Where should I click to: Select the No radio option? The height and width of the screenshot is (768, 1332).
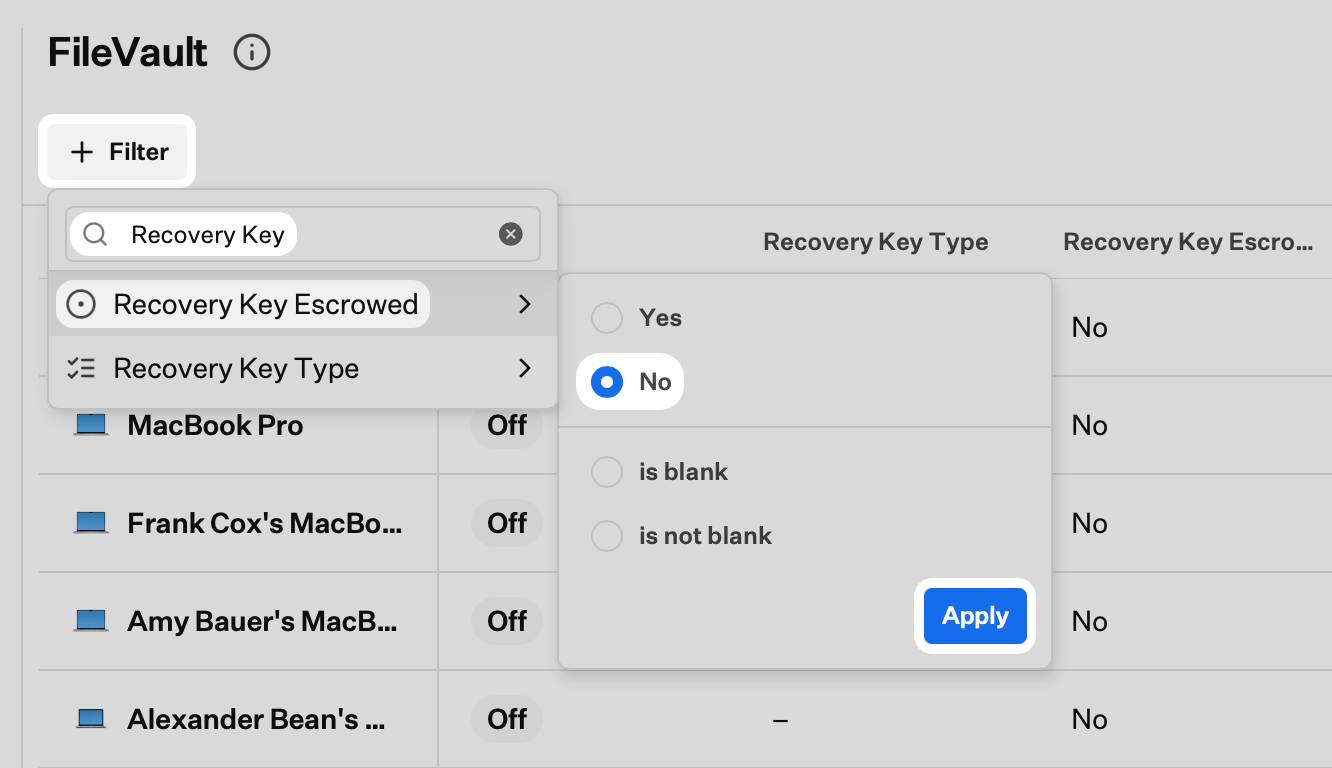[x=607, y=382]
